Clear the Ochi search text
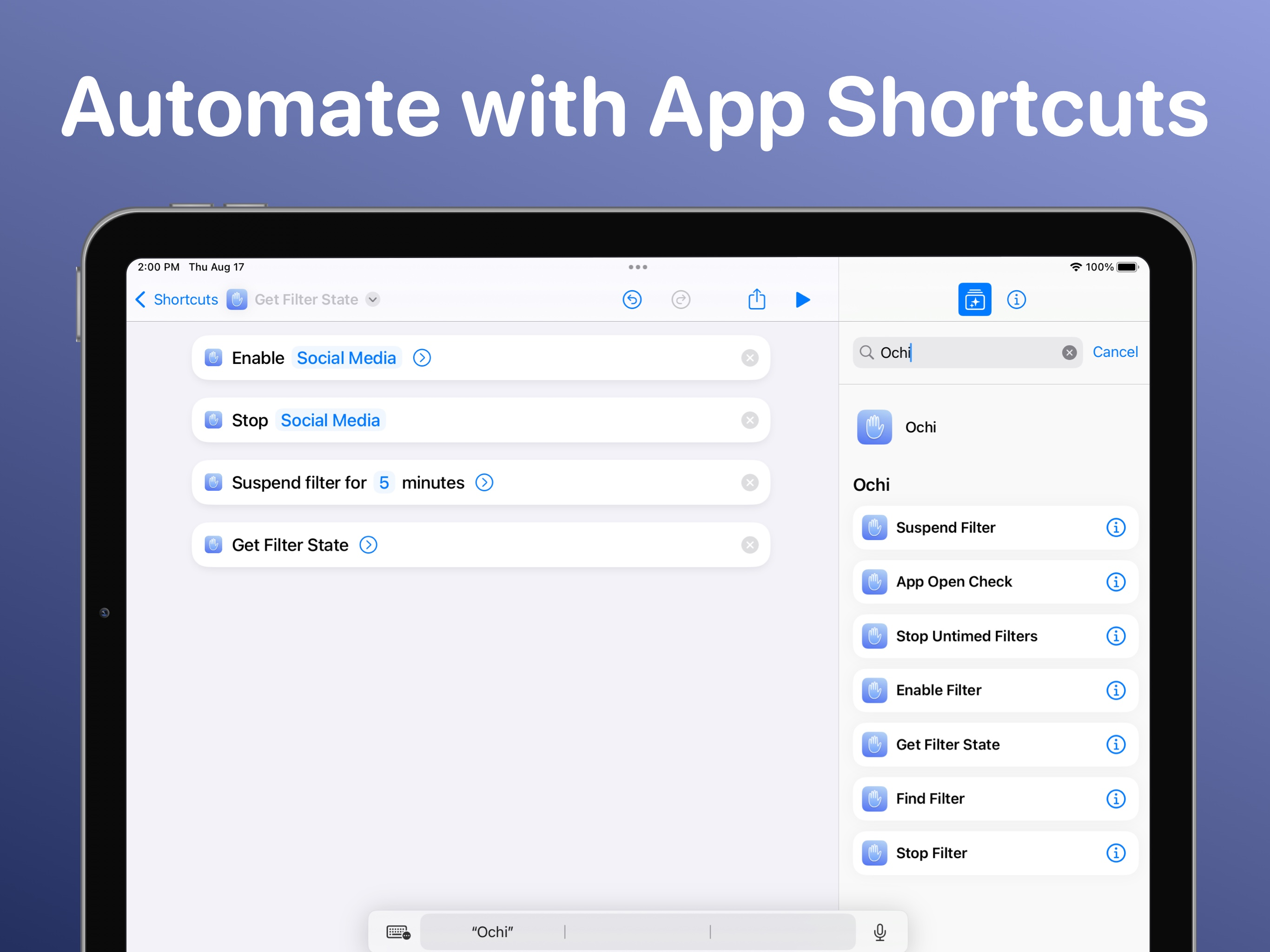The height and width of the screenshot is (952, 1270). pos(1068,352)
